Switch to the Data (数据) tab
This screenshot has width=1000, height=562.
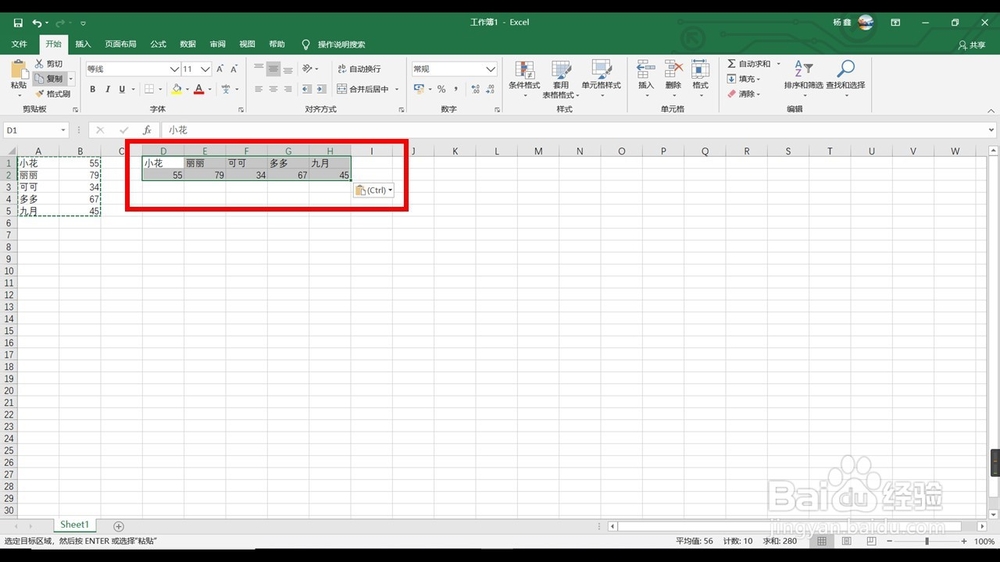coord(188,44)
